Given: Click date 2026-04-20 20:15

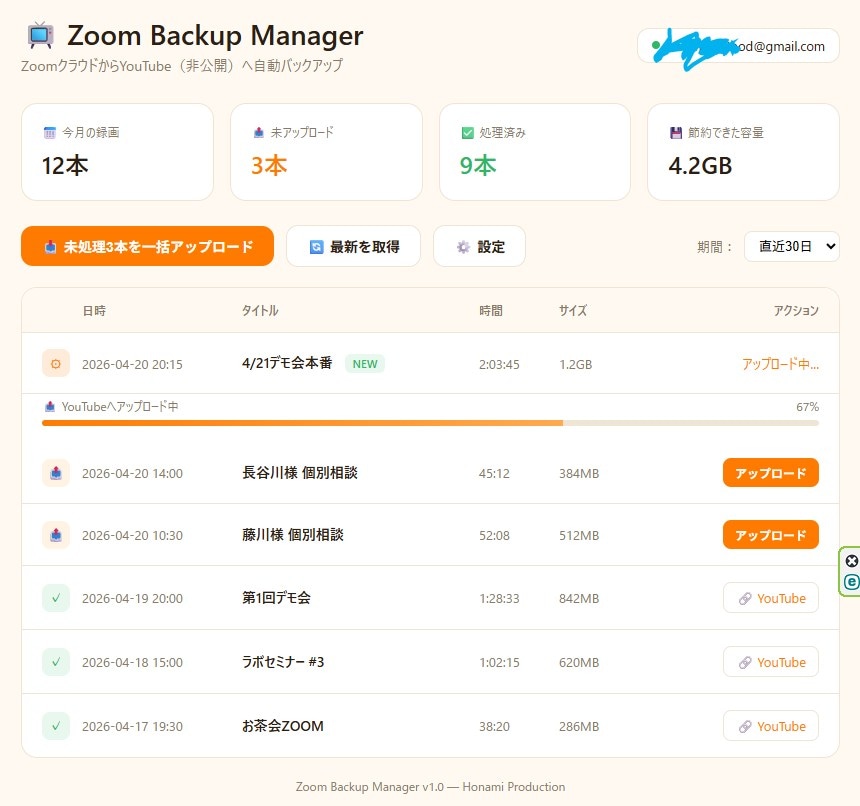Looking at the screenshot, I should coord(132,365).
